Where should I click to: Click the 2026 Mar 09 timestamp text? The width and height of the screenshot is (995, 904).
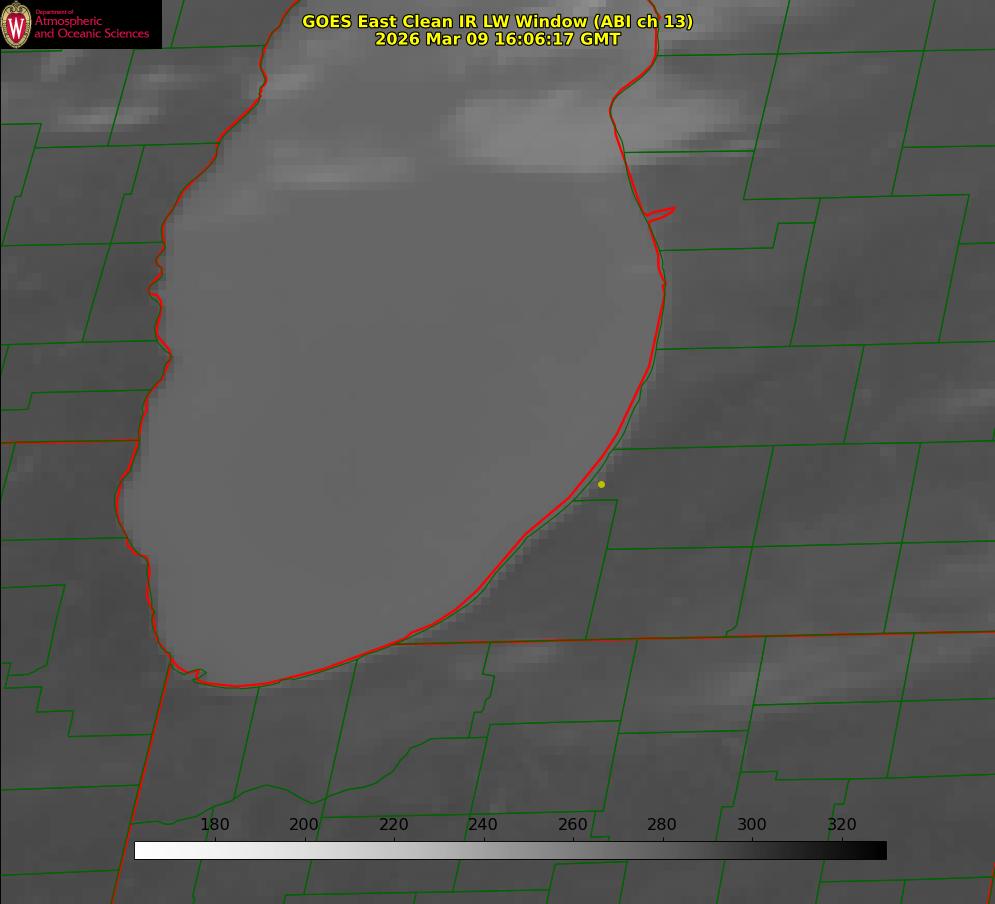pos(497,39)
